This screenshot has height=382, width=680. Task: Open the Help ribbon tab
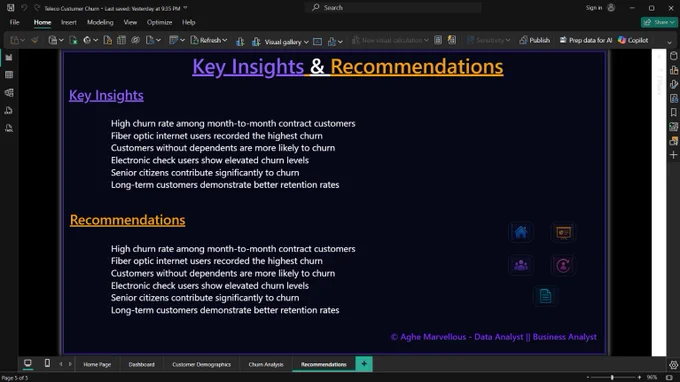[189, 22]
